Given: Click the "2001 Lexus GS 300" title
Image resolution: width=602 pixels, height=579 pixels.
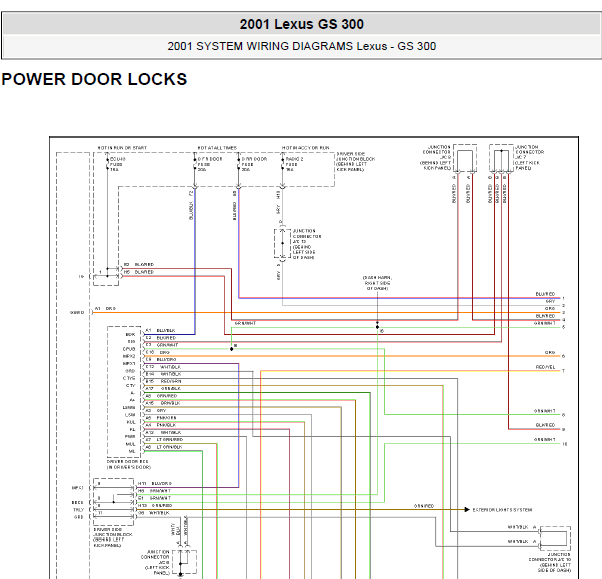Looking at the screenshot, I should coord(301,24).
